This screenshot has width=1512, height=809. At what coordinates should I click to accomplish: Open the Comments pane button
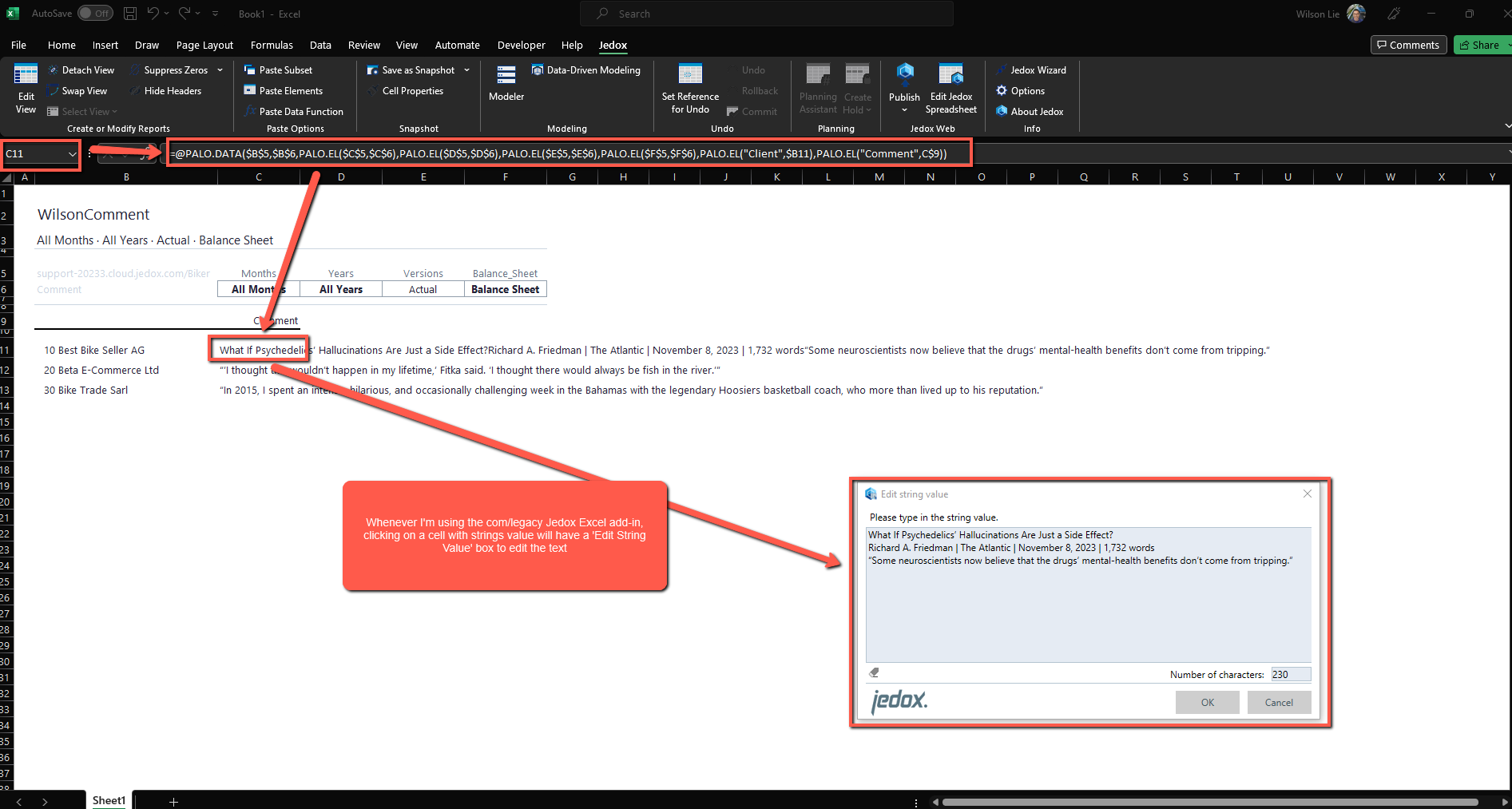[1408, 46]
